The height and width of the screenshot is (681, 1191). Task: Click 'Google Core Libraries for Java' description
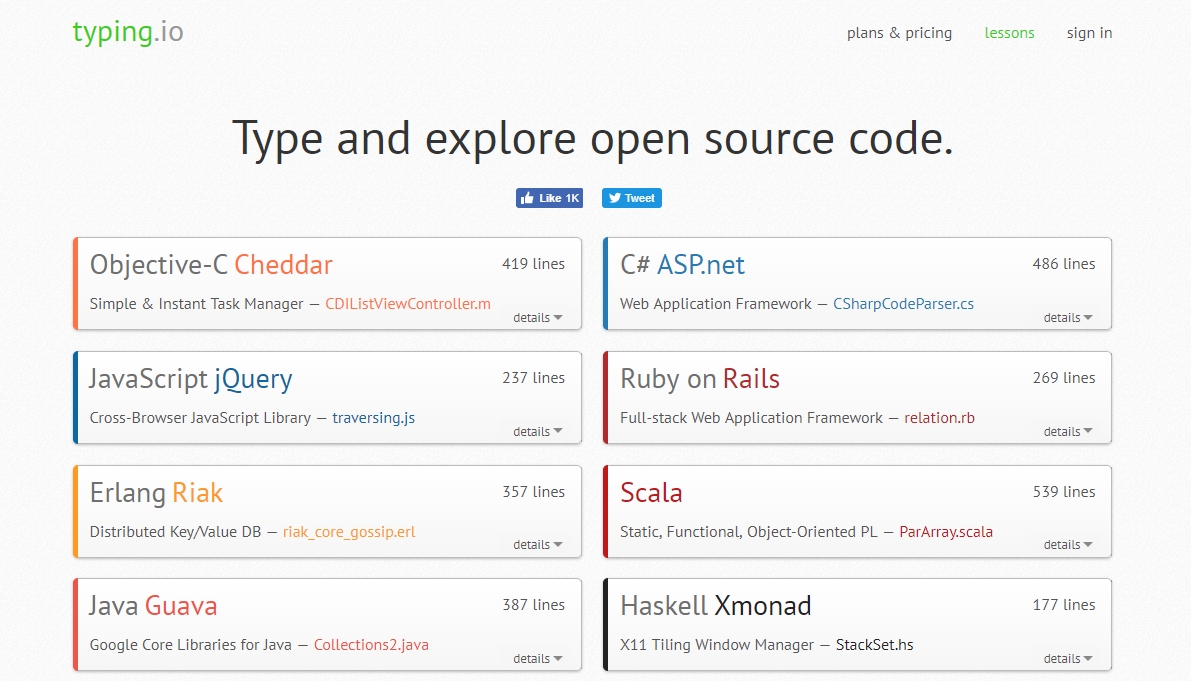click(190, 645)
